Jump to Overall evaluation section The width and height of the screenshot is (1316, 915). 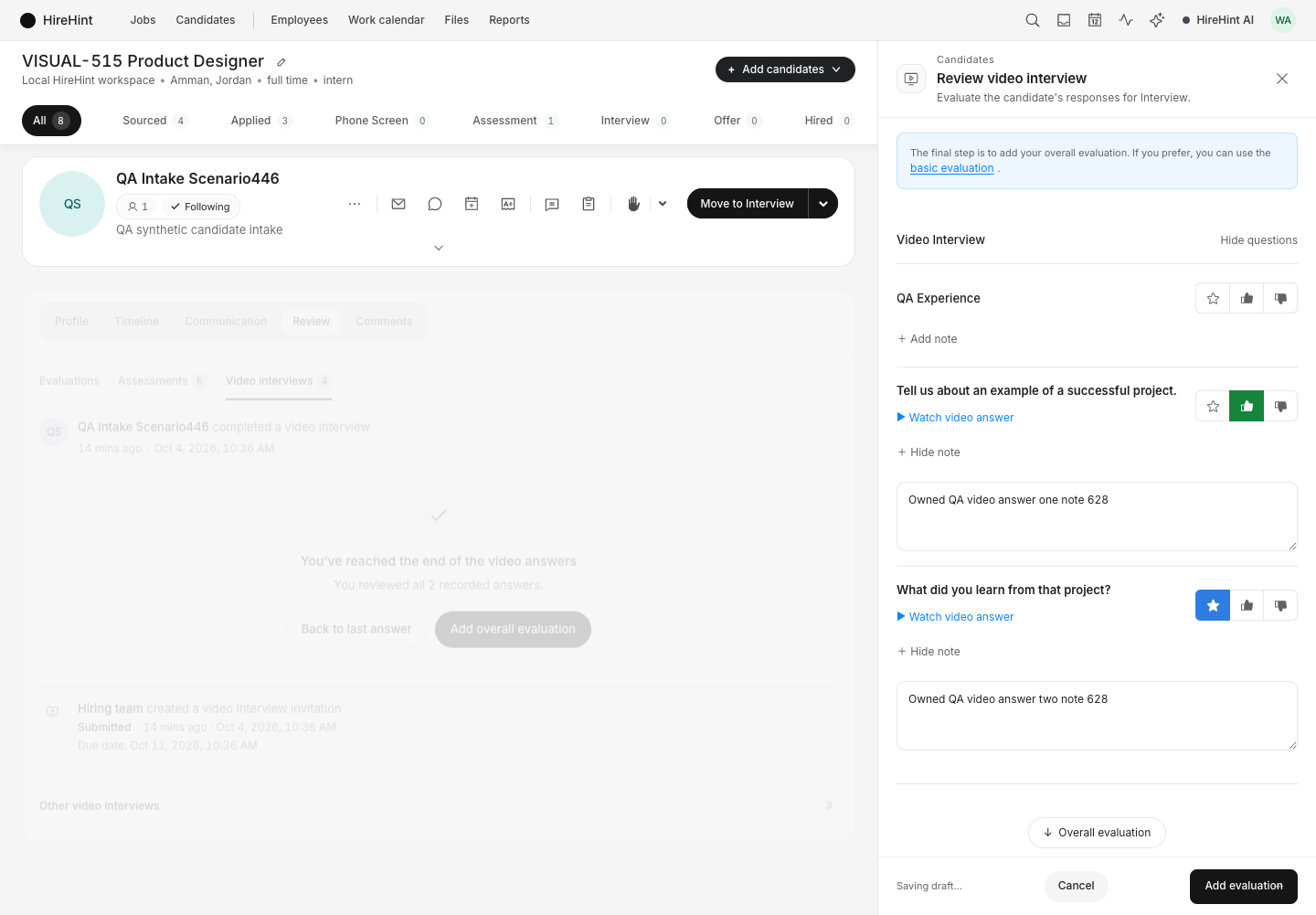[1097, 833]
